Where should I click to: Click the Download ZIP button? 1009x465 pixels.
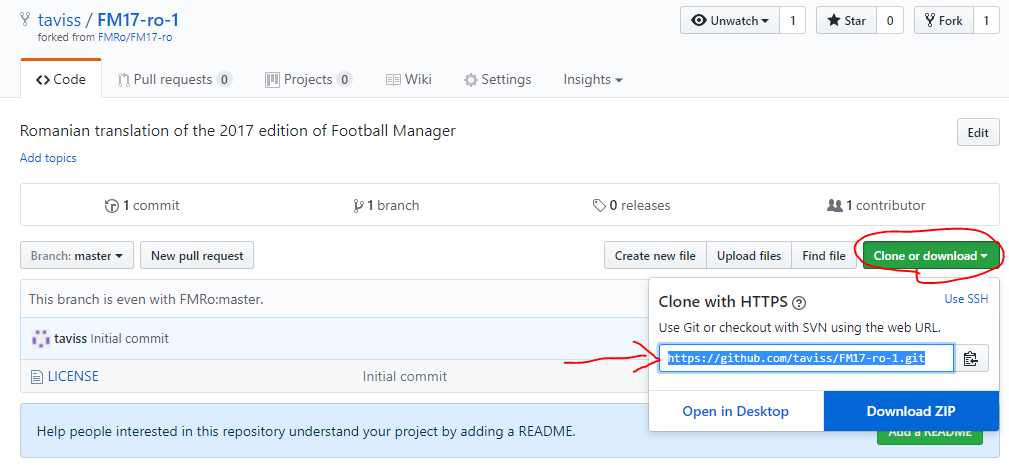tap(911, 411)
